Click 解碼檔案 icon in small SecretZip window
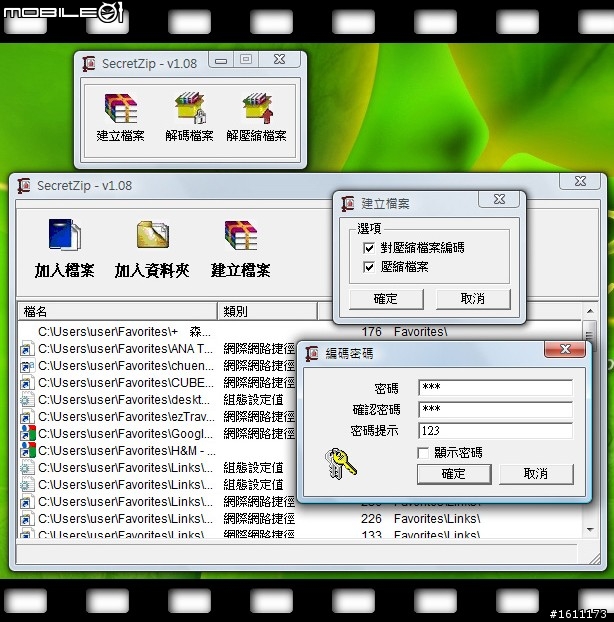Viewport: 614px width, 622px height. point(190,108)
